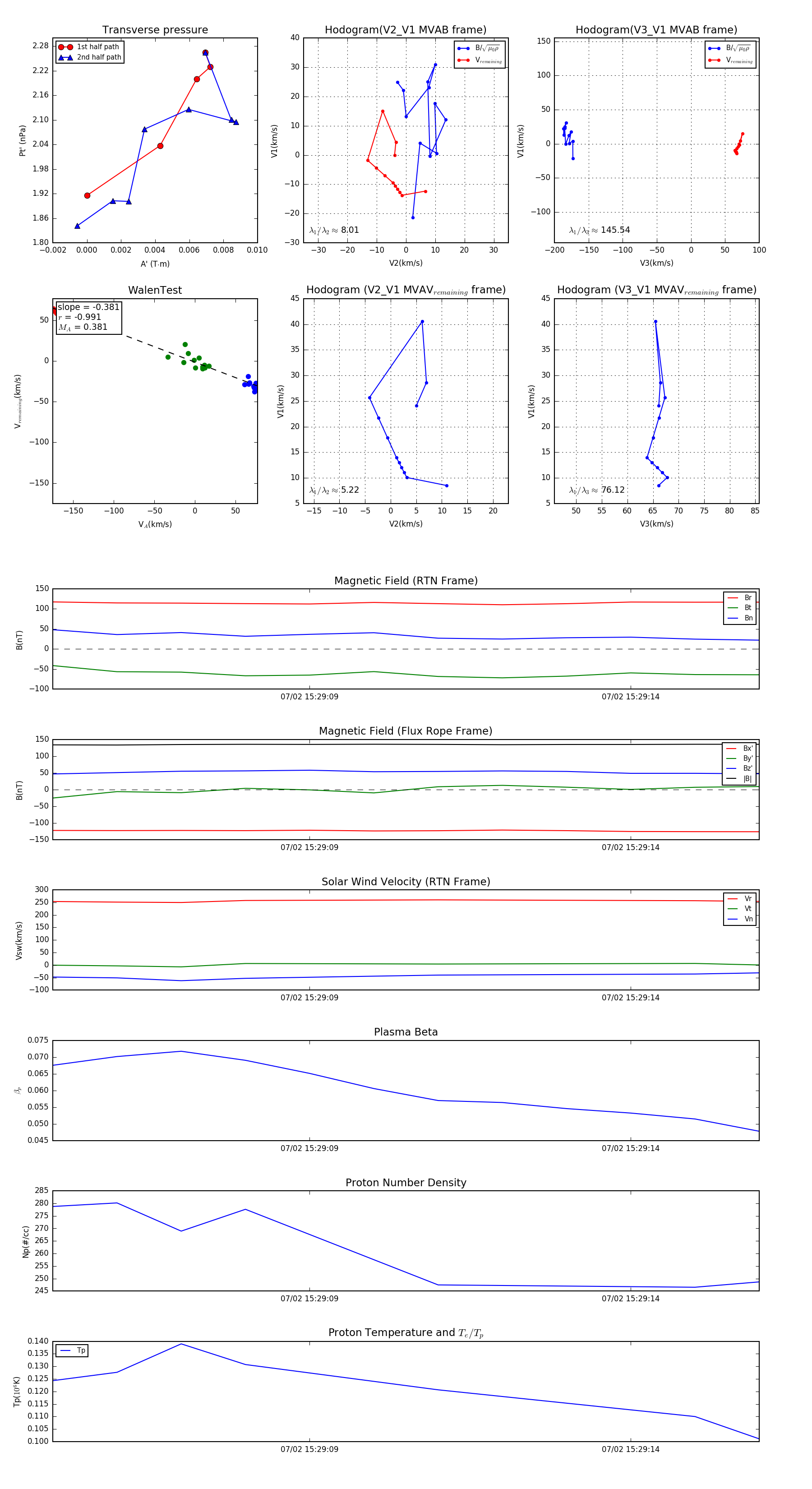Click the "Hodogram(V2_V1 MVAB frame)" title
The height and width of the screenshot is (1489, 812).
405,30
